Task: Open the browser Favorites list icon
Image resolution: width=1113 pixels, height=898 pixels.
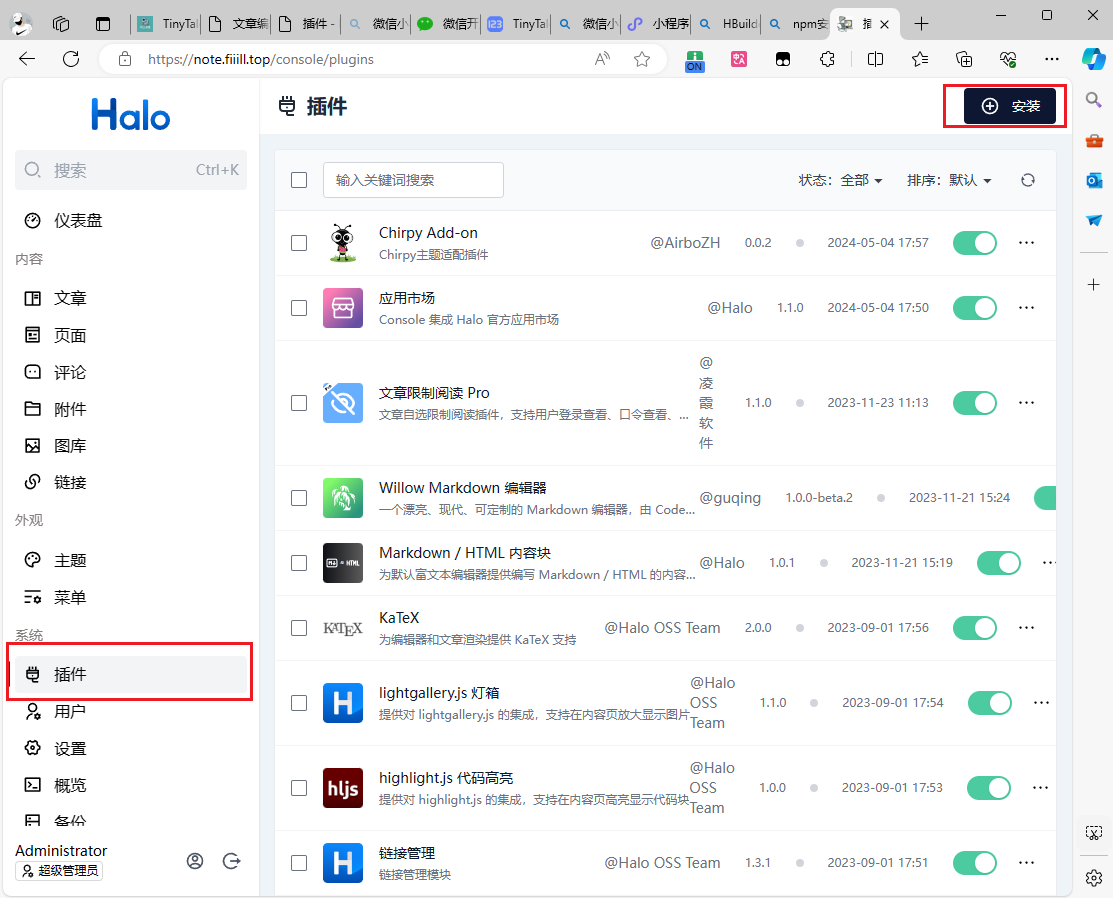Action: pos(920,59)
